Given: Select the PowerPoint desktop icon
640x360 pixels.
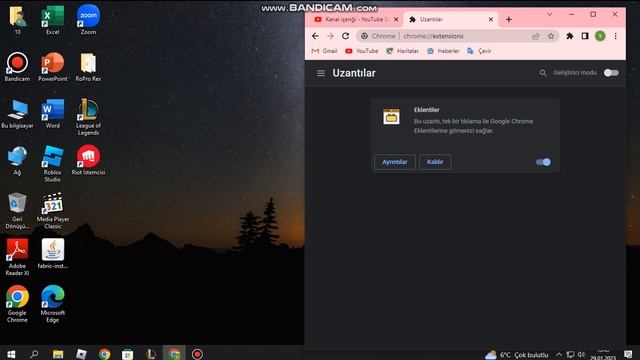Looking at the screenshot, I should click(x=53, y=67).
